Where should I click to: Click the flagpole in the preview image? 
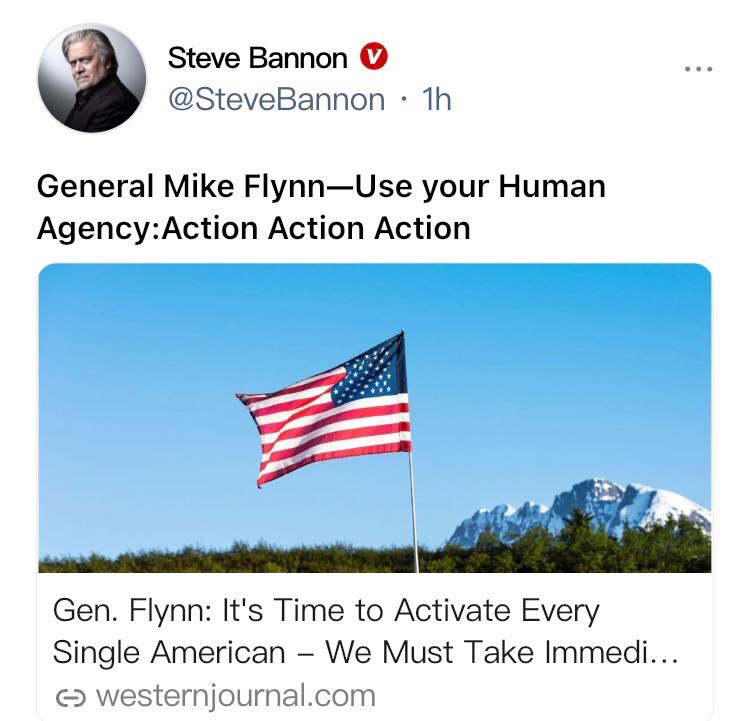point(413,512)
